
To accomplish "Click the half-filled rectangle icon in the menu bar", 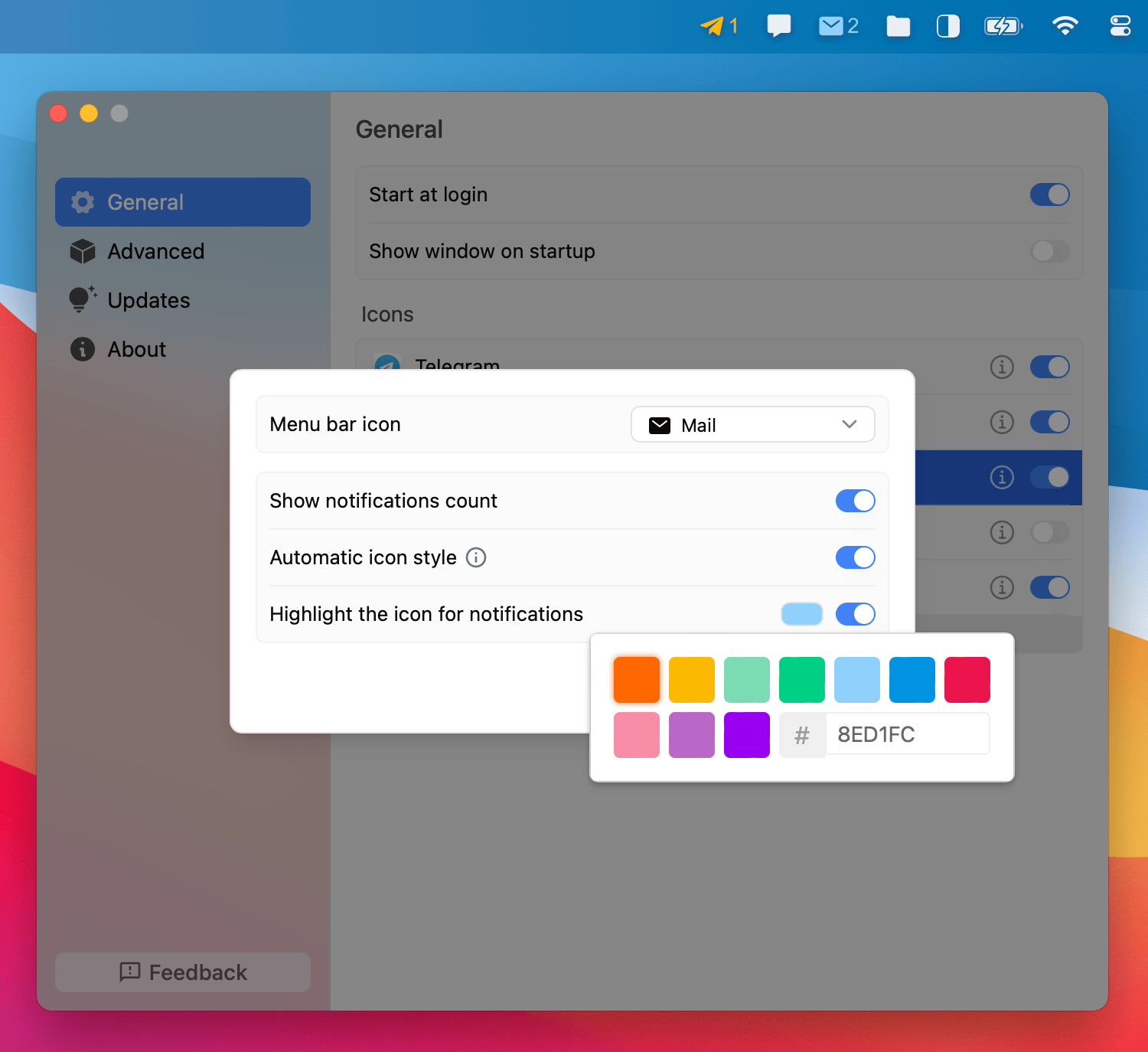I will pyautogui.click(x=948, y=27).
